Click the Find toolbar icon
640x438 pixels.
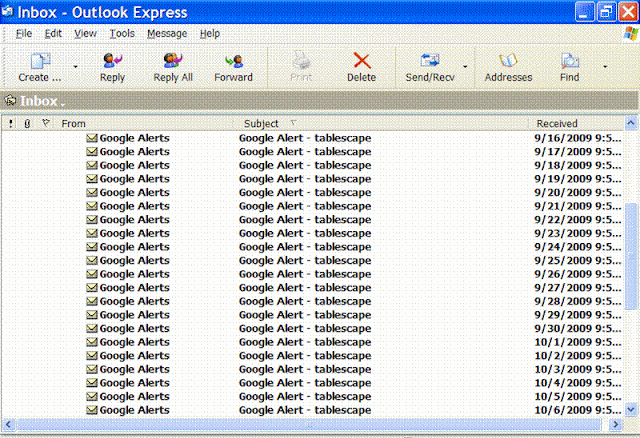point(569,61)
